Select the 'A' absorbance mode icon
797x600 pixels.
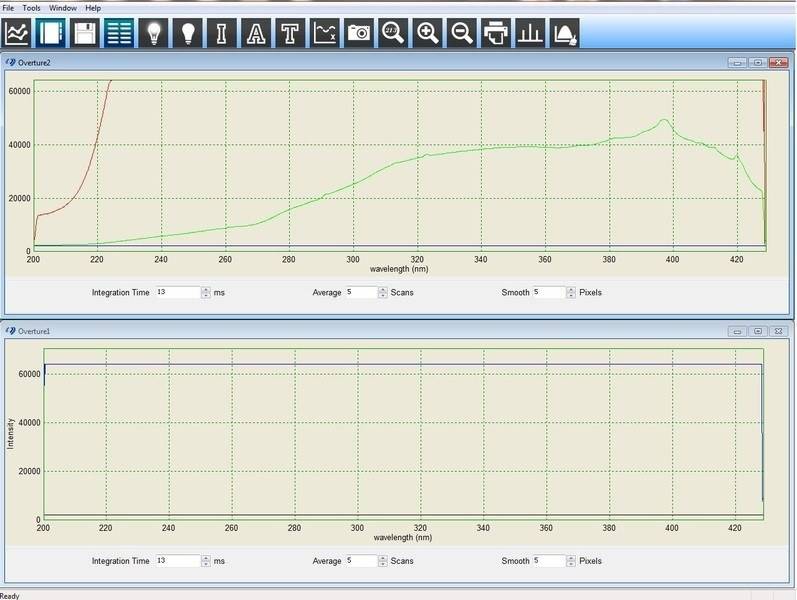click(x=256, y=32)
